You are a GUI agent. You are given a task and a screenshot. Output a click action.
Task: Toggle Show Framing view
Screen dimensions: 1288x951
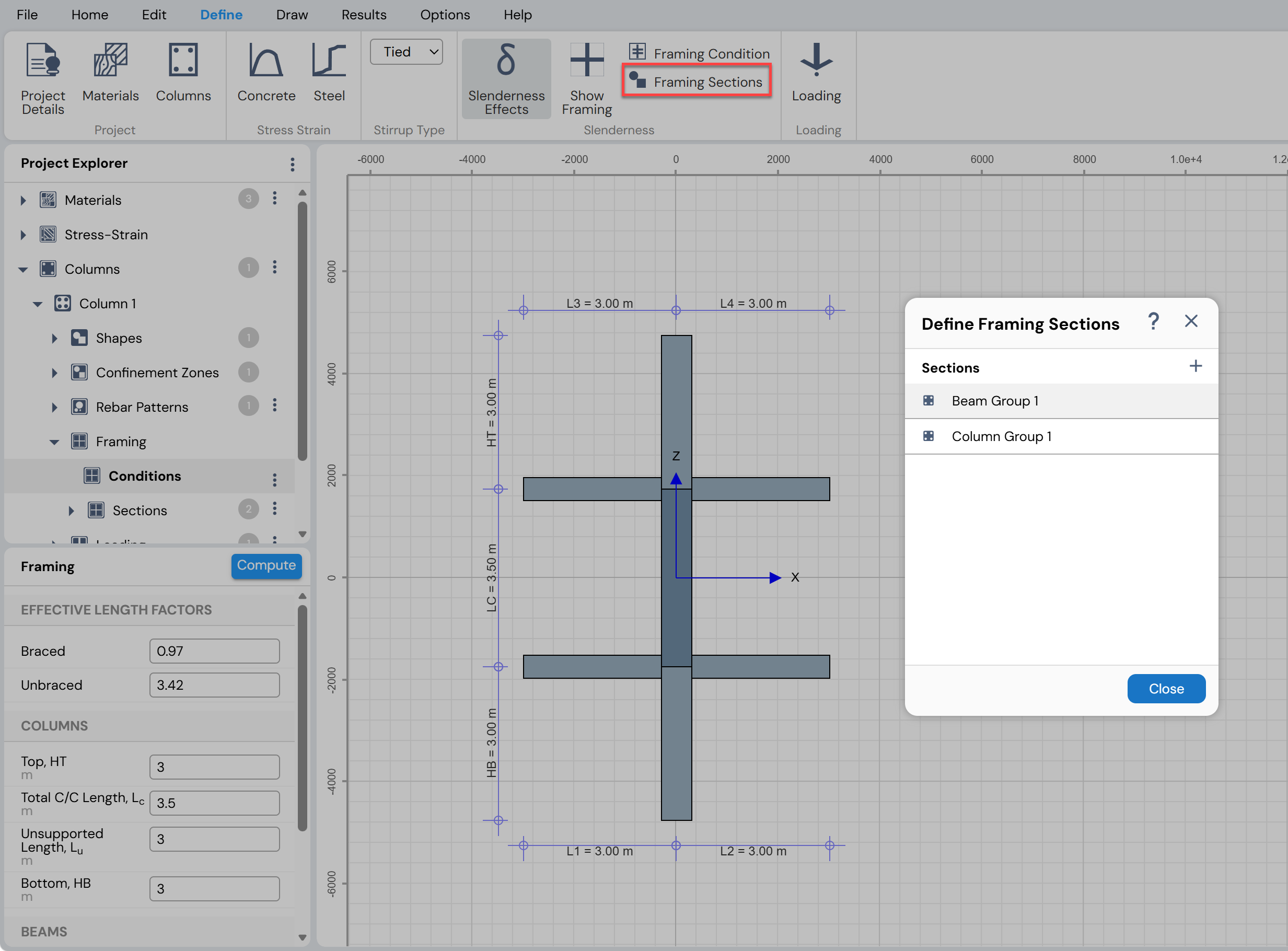[586, 78]
